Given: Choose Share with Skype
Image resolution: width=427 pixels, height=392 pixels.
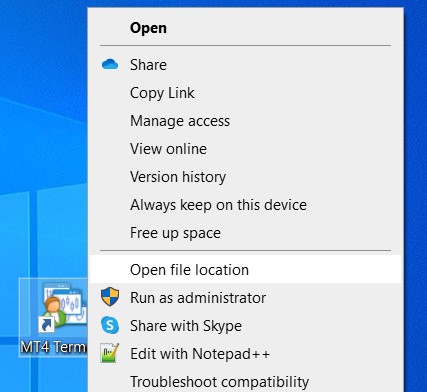Looking at the screenshot, I should pyautogui.click(x=245, y=325).
